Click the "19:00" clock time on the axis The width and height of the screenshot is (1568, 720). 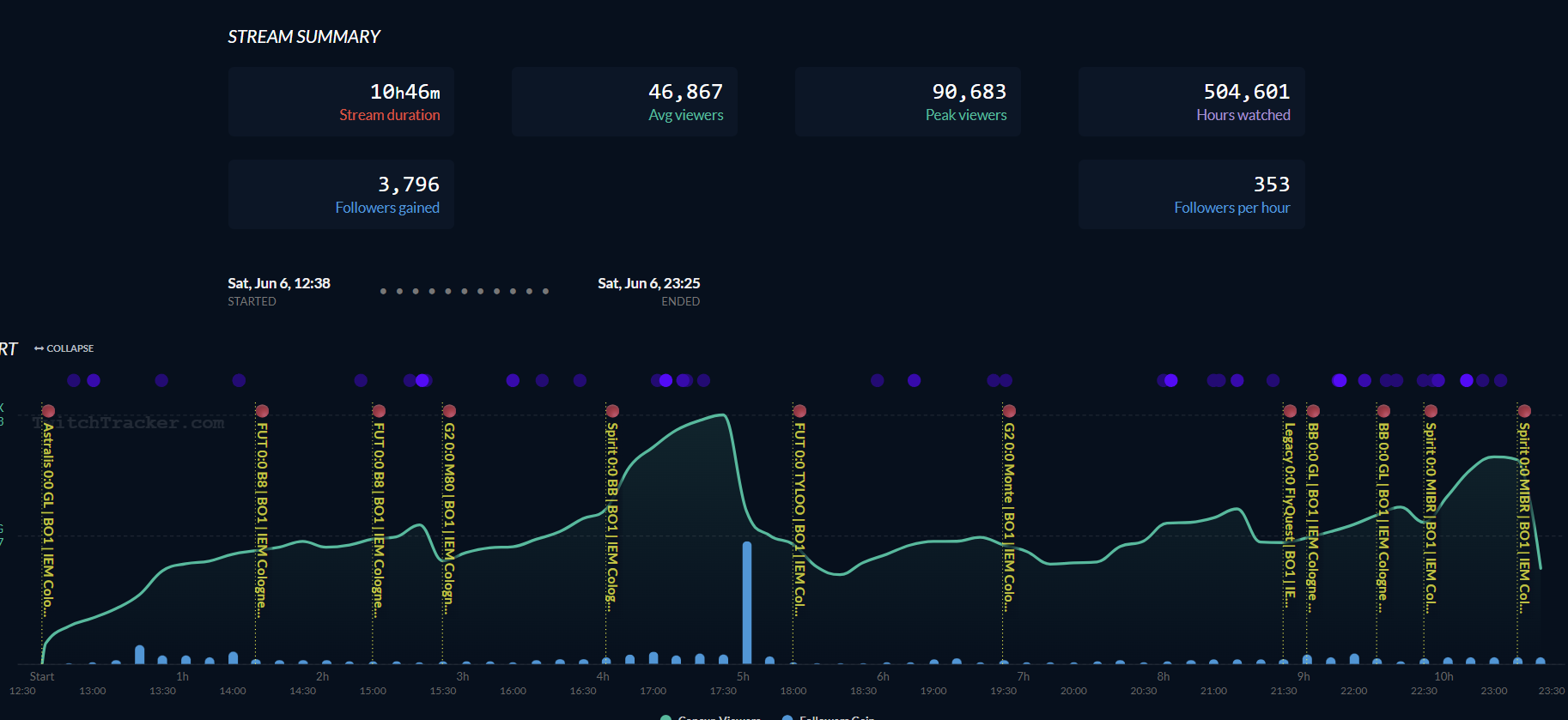click(x=933, y=691)
